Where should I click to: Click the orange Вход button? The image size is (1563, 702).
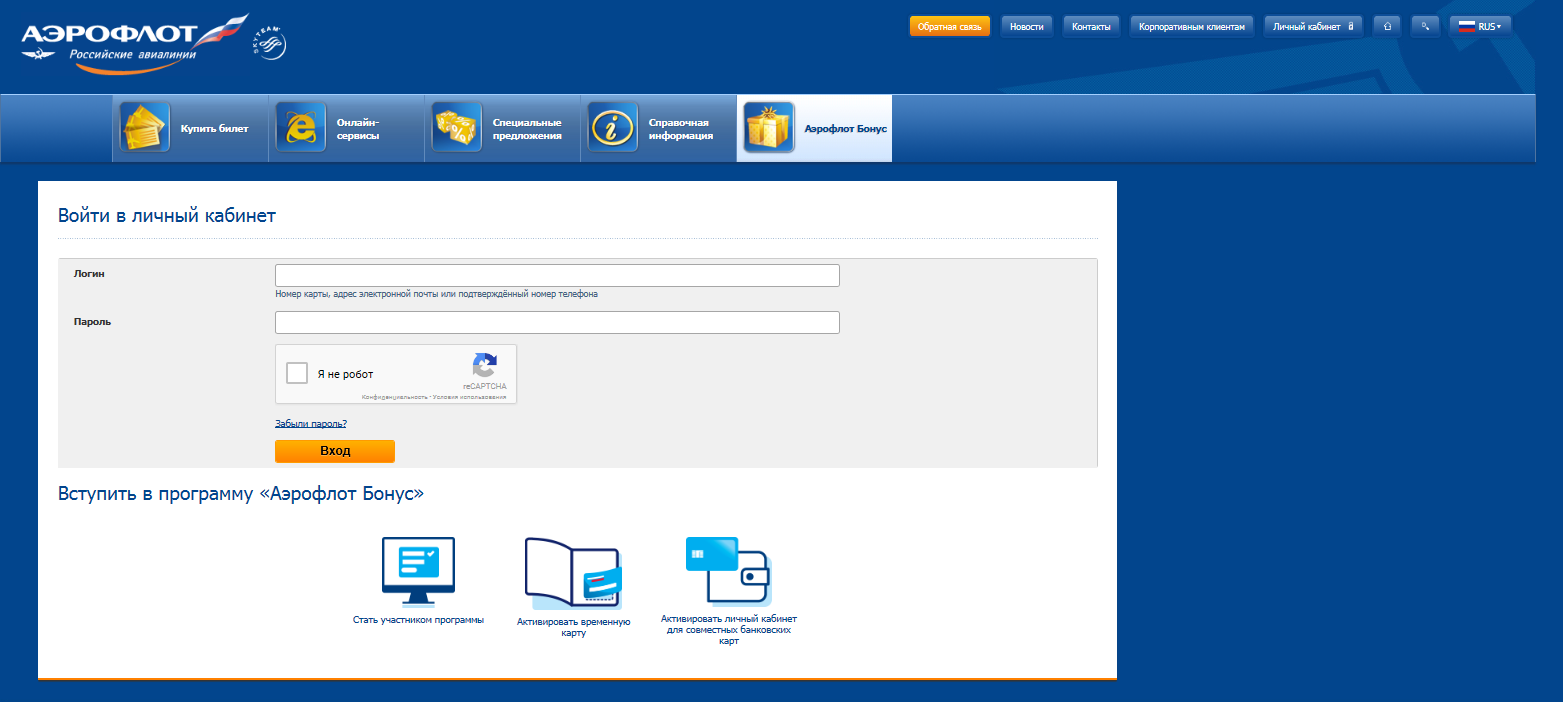tap(335, 451)
